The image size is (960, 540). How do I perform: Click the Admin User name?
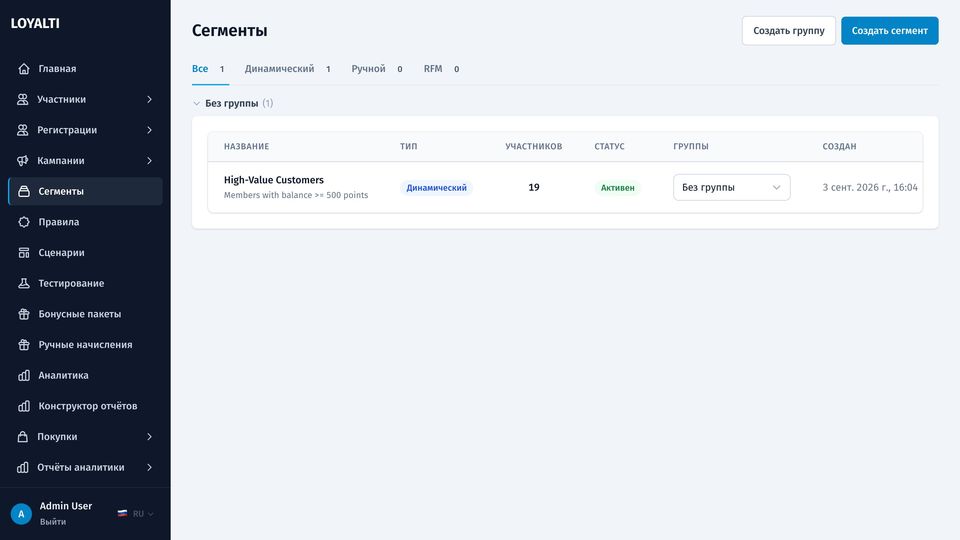point(66,506)
